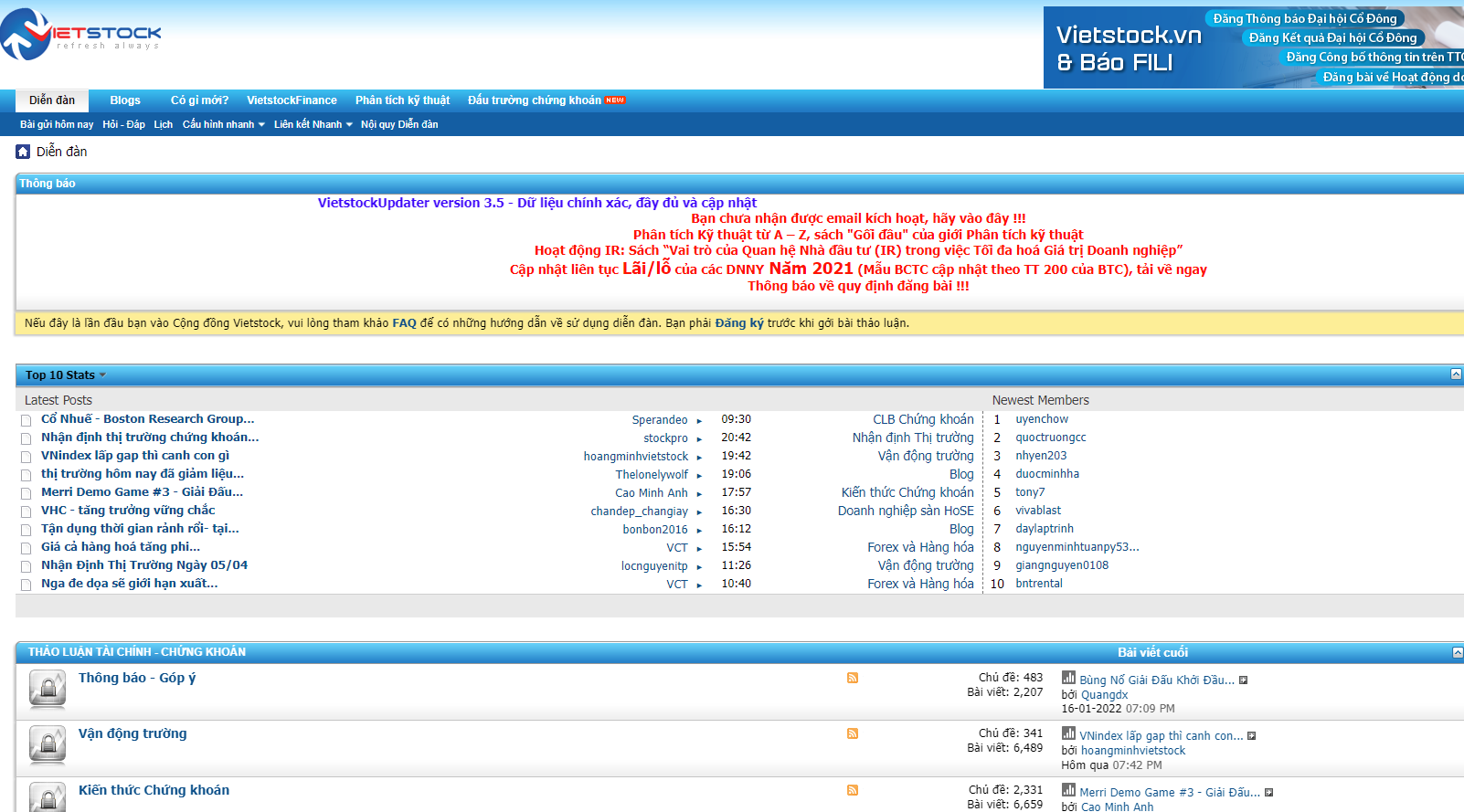
Task: Collapse the Top 10 Stats panel
Action: [x=1457, y=374]
